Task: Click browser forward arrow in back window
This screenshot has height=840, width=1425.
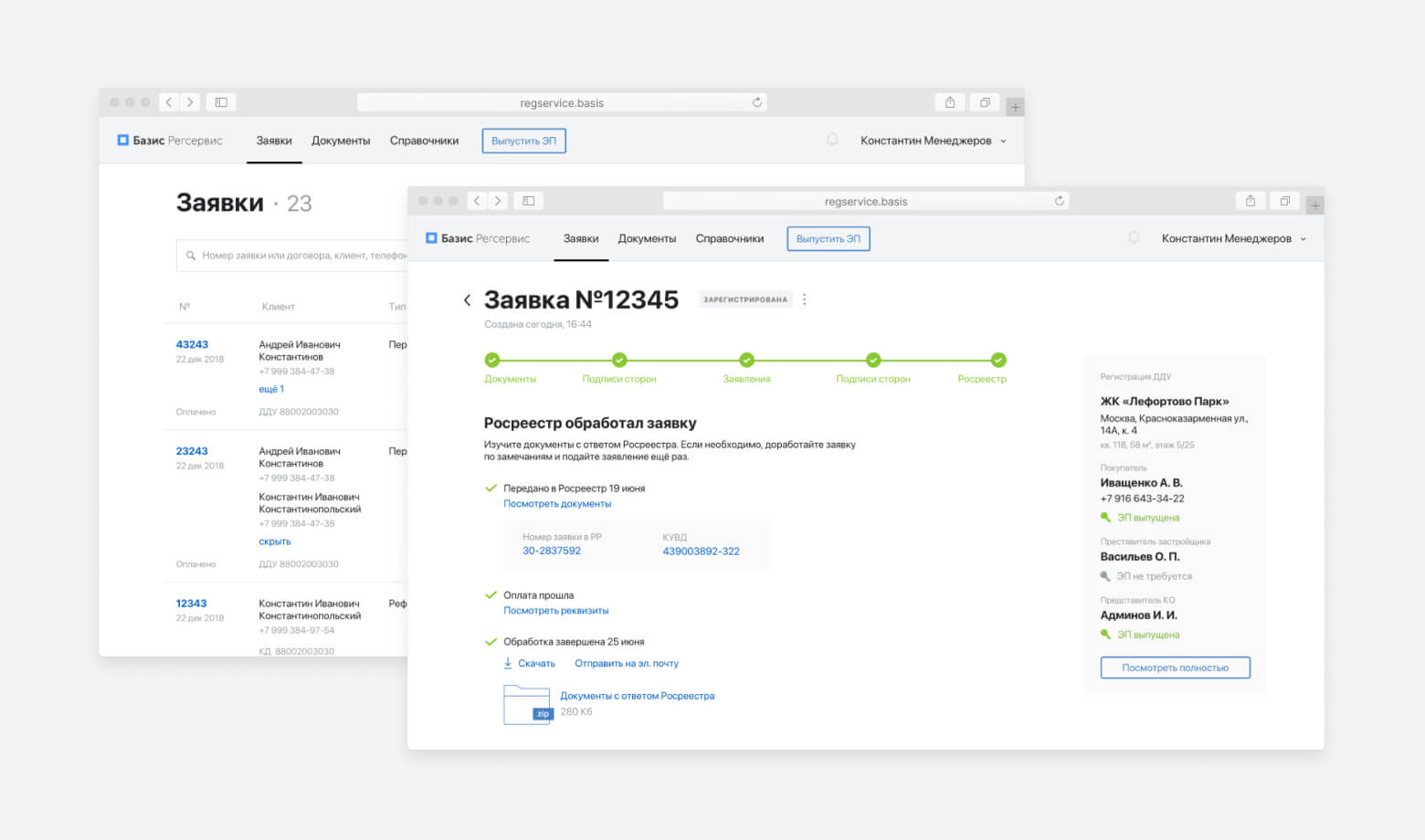Action: 190,102
